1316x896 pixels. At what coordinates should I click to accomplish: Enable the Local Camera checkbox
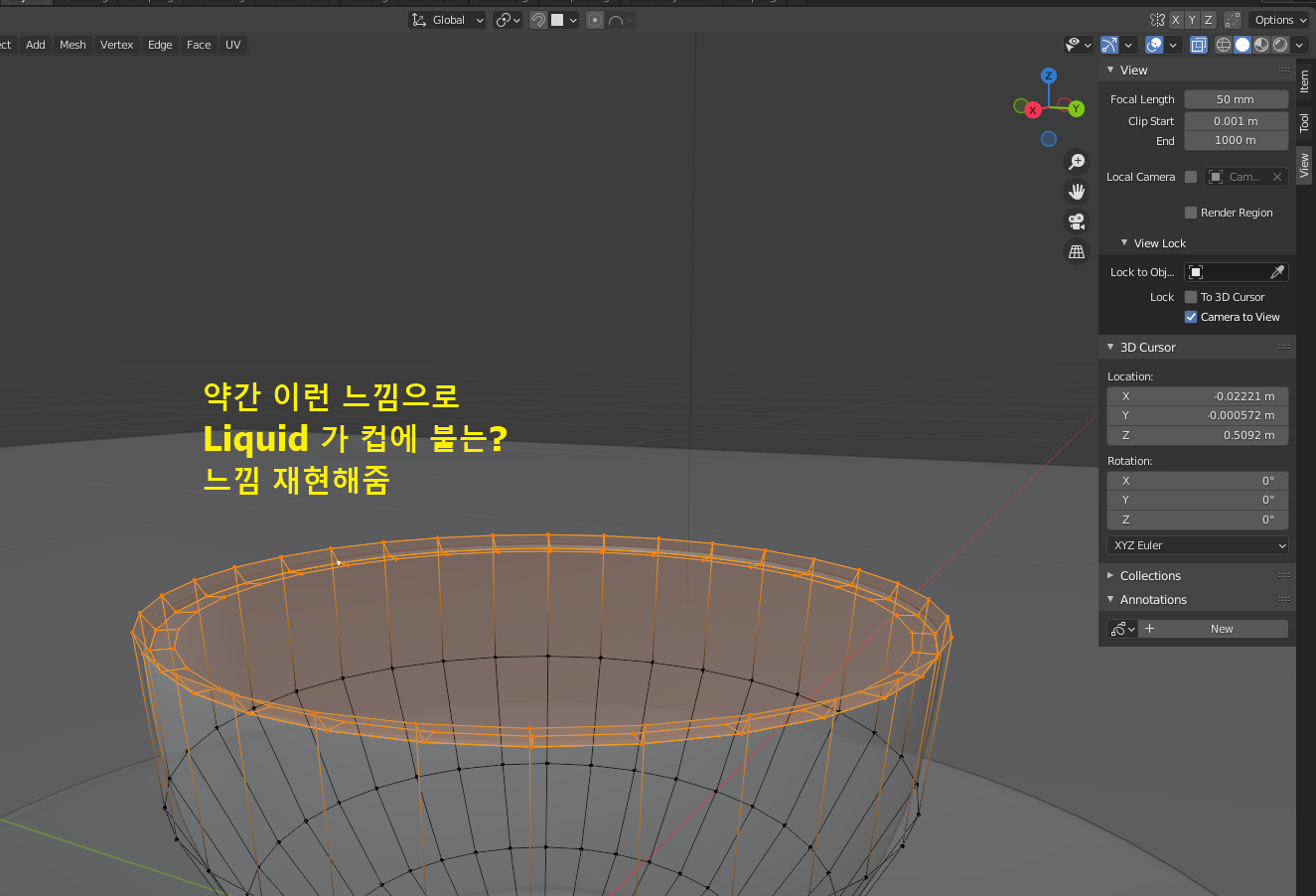pos(1191,177)
